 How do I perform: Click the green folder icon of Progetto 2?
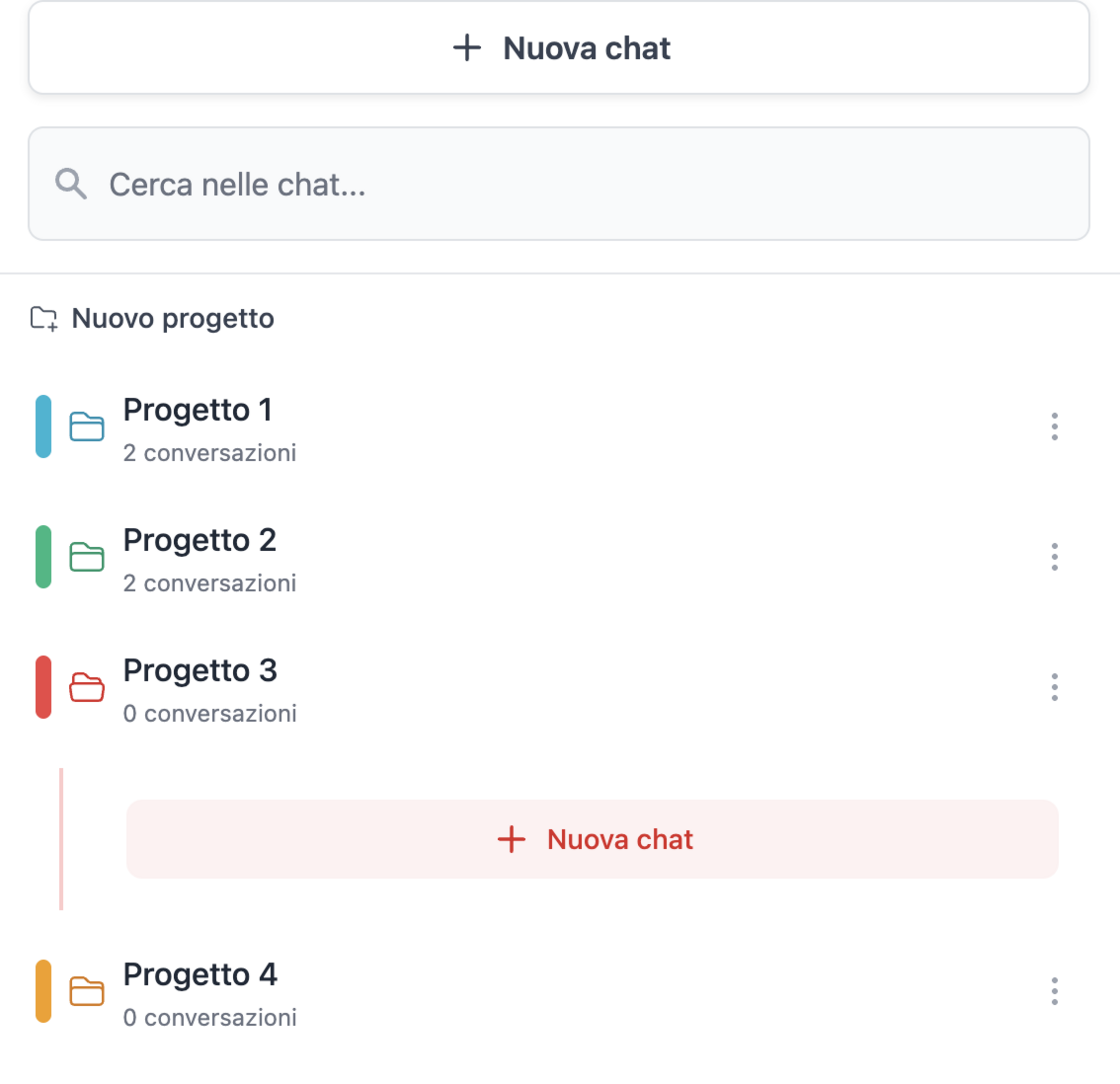[87, 557]
